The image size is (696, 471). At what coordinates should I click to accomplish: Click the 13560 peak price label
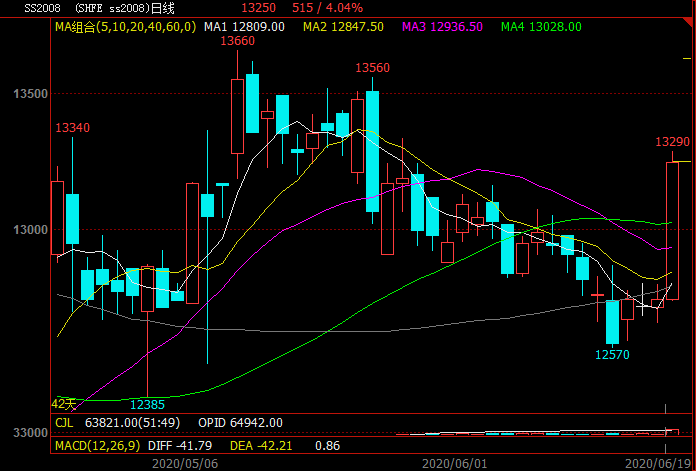click(372, 68)
